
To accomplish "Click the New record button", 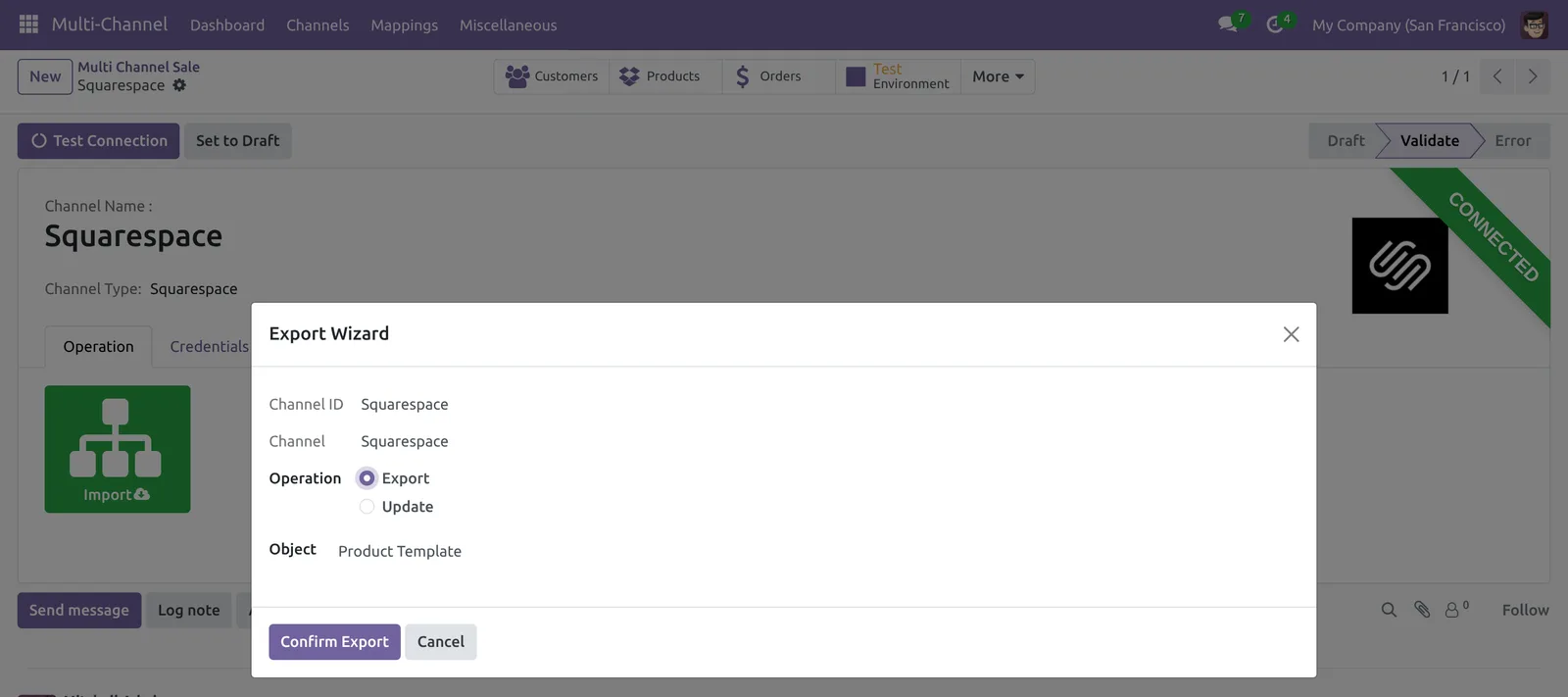I will [x=45, y=76].
